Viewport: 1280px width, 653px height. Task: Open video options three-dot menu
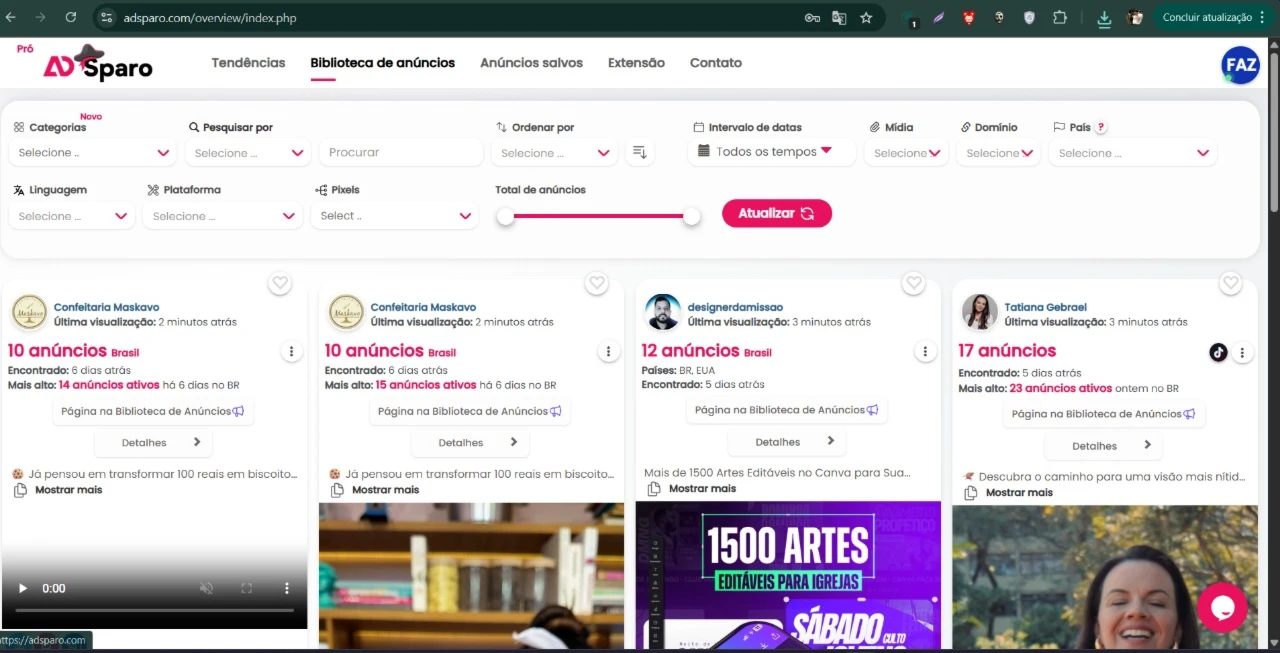[x=286, y=588]
